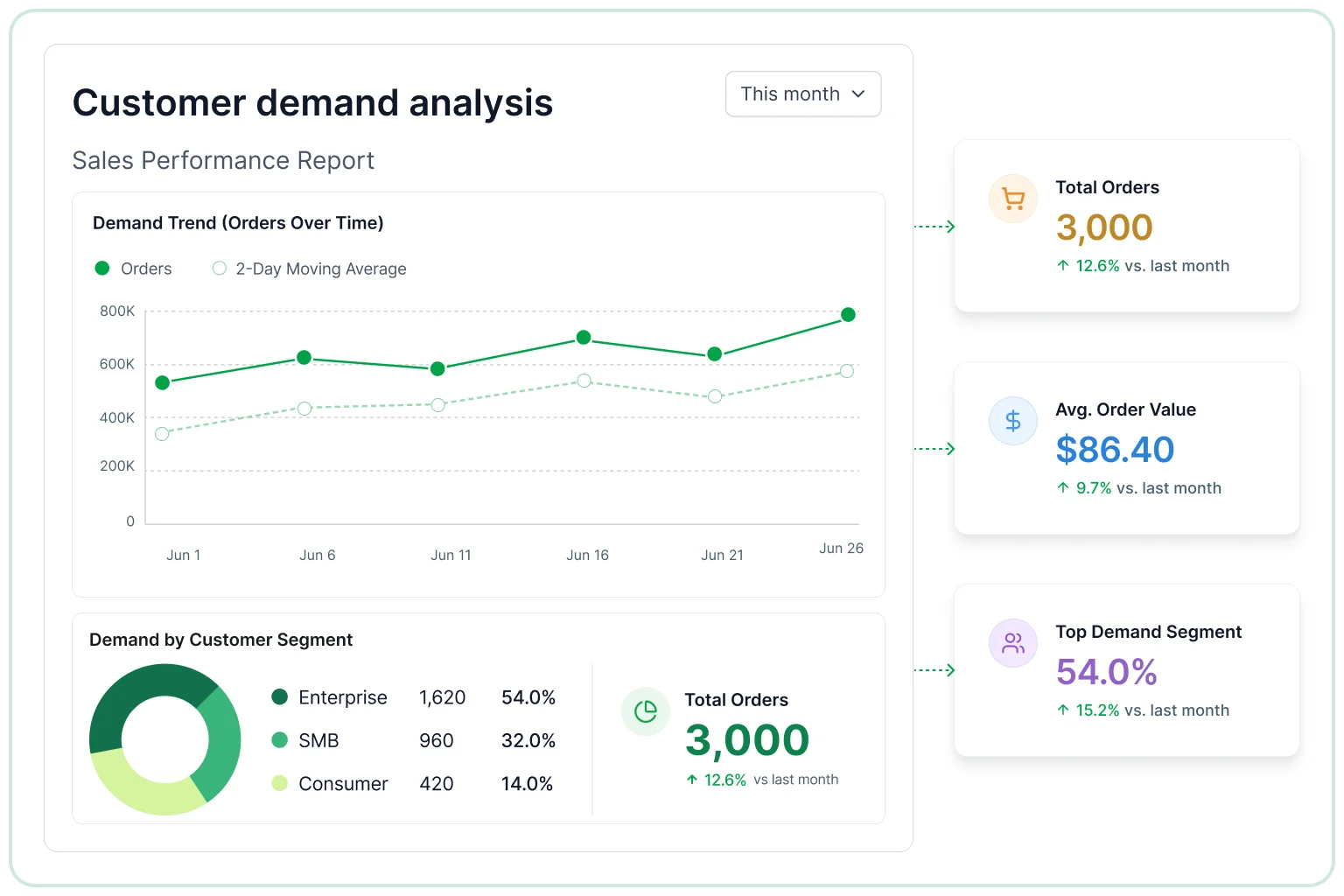Click the Top Demand Segment card title
Image resolution: width=1344 pixels, height=896 pixels.
[1149, 632]
